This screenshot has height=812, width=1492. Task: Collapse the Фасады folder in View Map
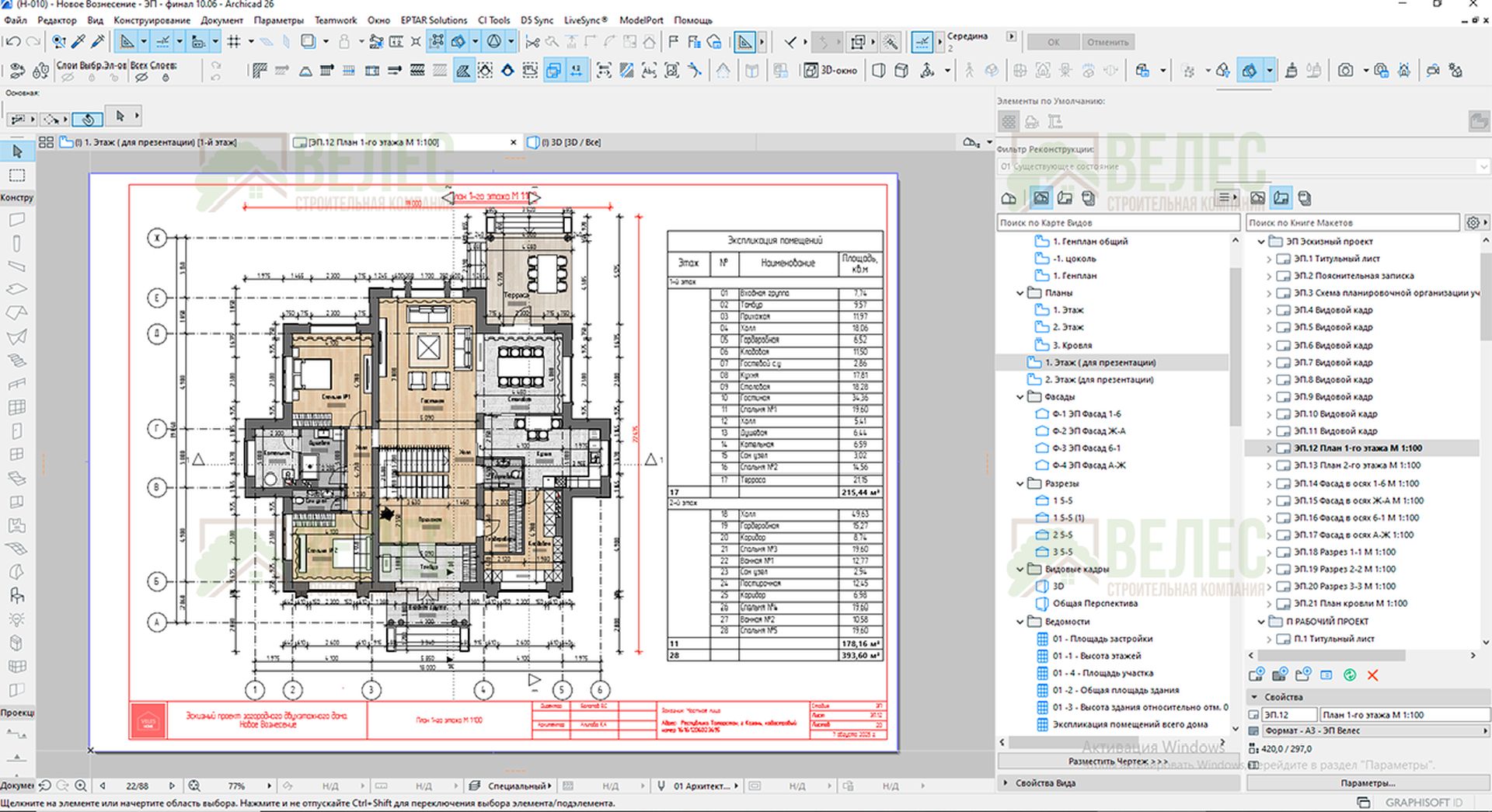1020,397
